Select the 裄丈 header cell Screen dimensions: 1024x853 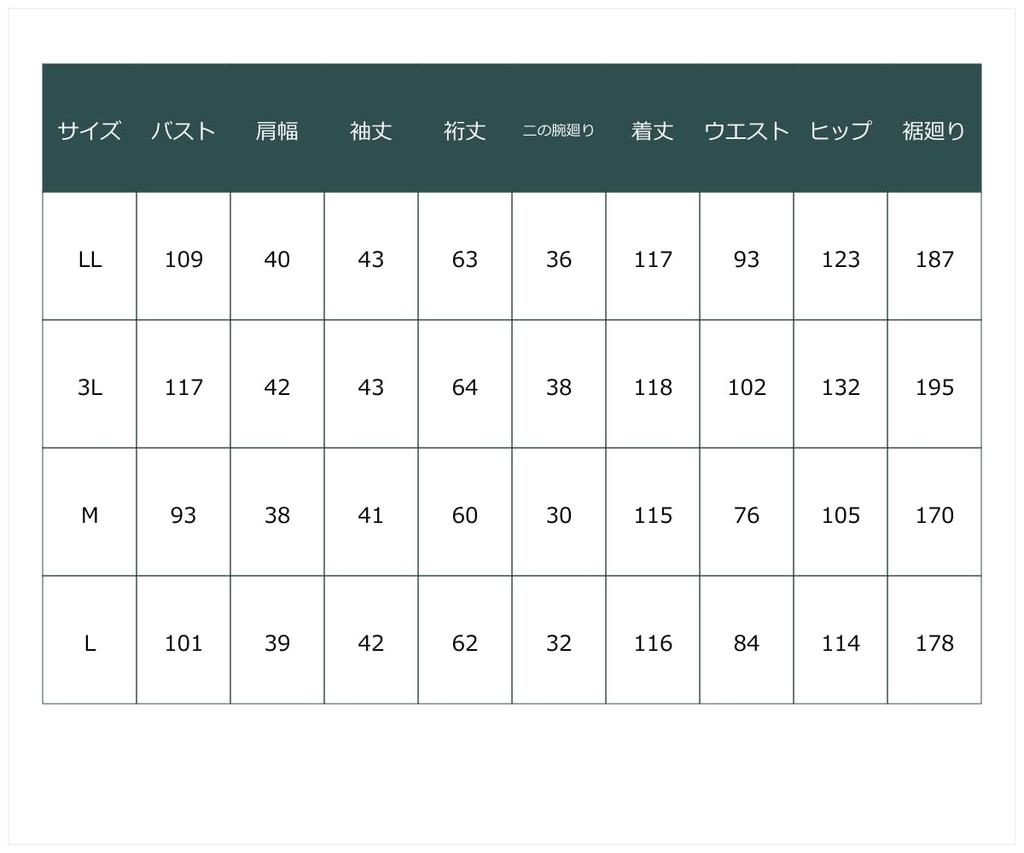coord(465,131)
